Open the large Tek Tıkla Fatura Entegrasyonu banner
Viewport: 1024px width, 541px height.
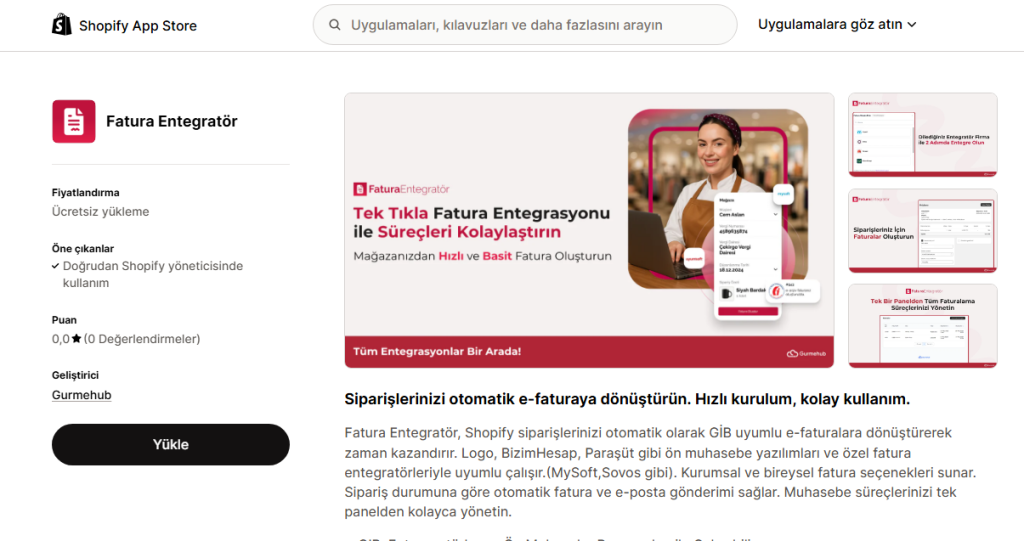[x=588, y=215]
